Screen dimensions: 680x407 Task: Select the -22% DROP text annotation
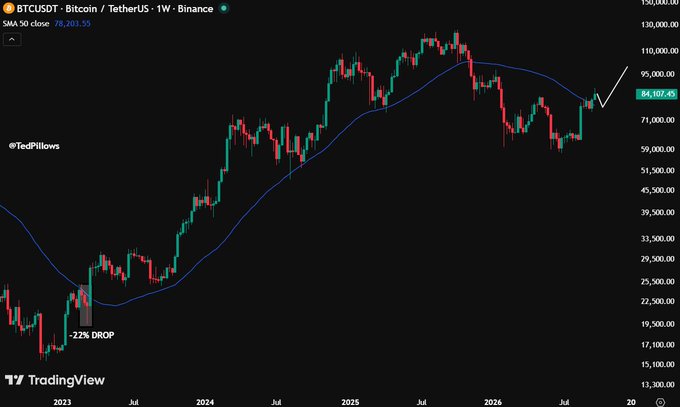coord(92,335)
